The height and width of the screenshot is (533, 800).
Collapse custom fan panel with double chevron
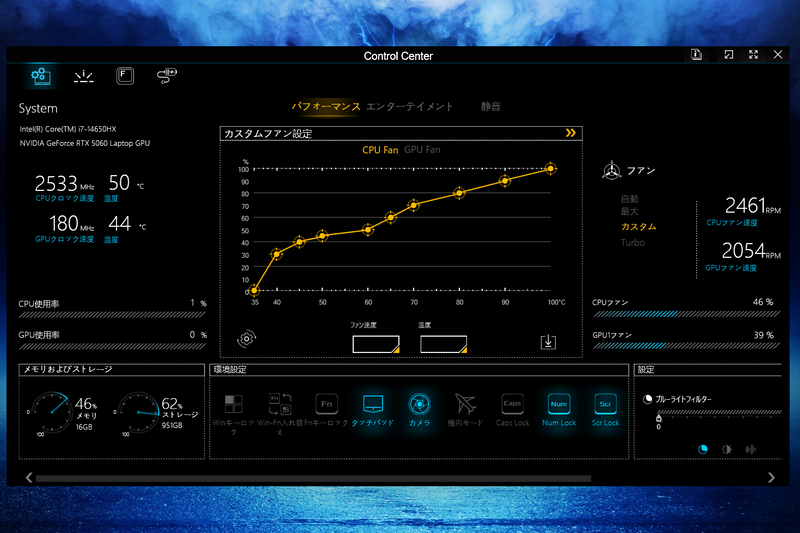[x=570, y=133]
